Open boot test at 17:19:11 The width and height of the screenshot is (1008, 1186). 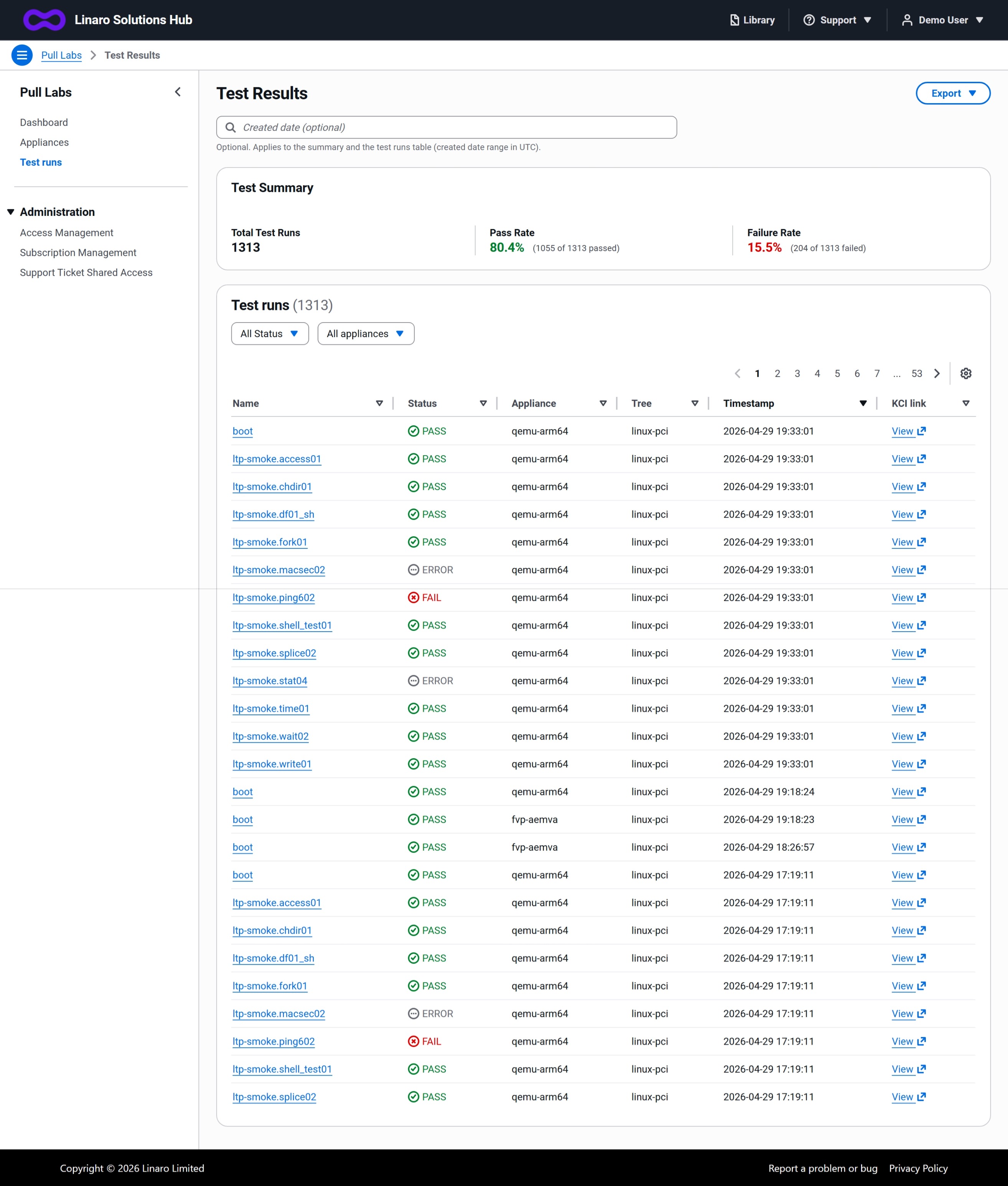tap(242, 875)
